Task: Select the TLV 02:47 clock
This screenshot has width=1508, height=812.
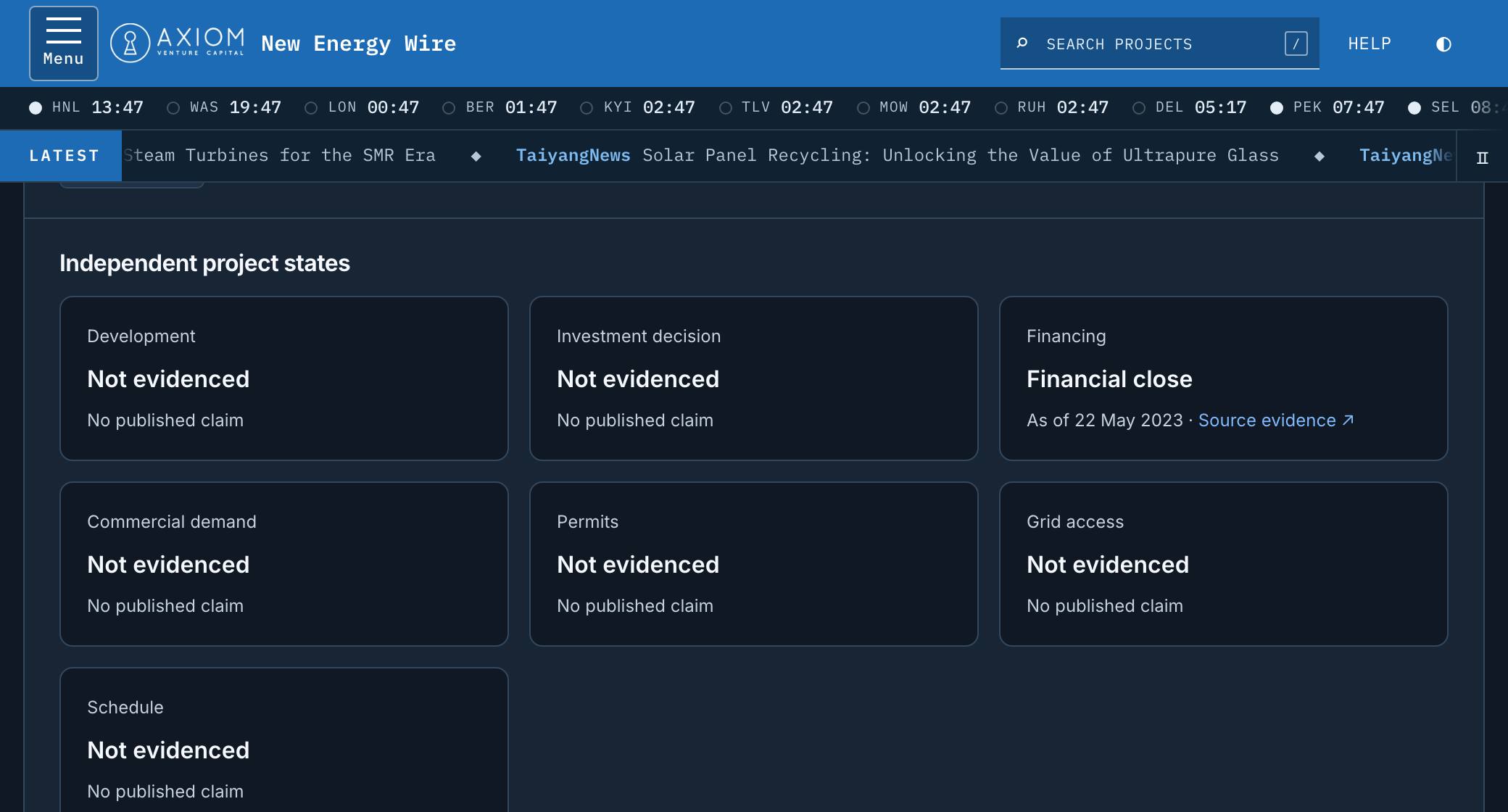Action: (776, 107)
